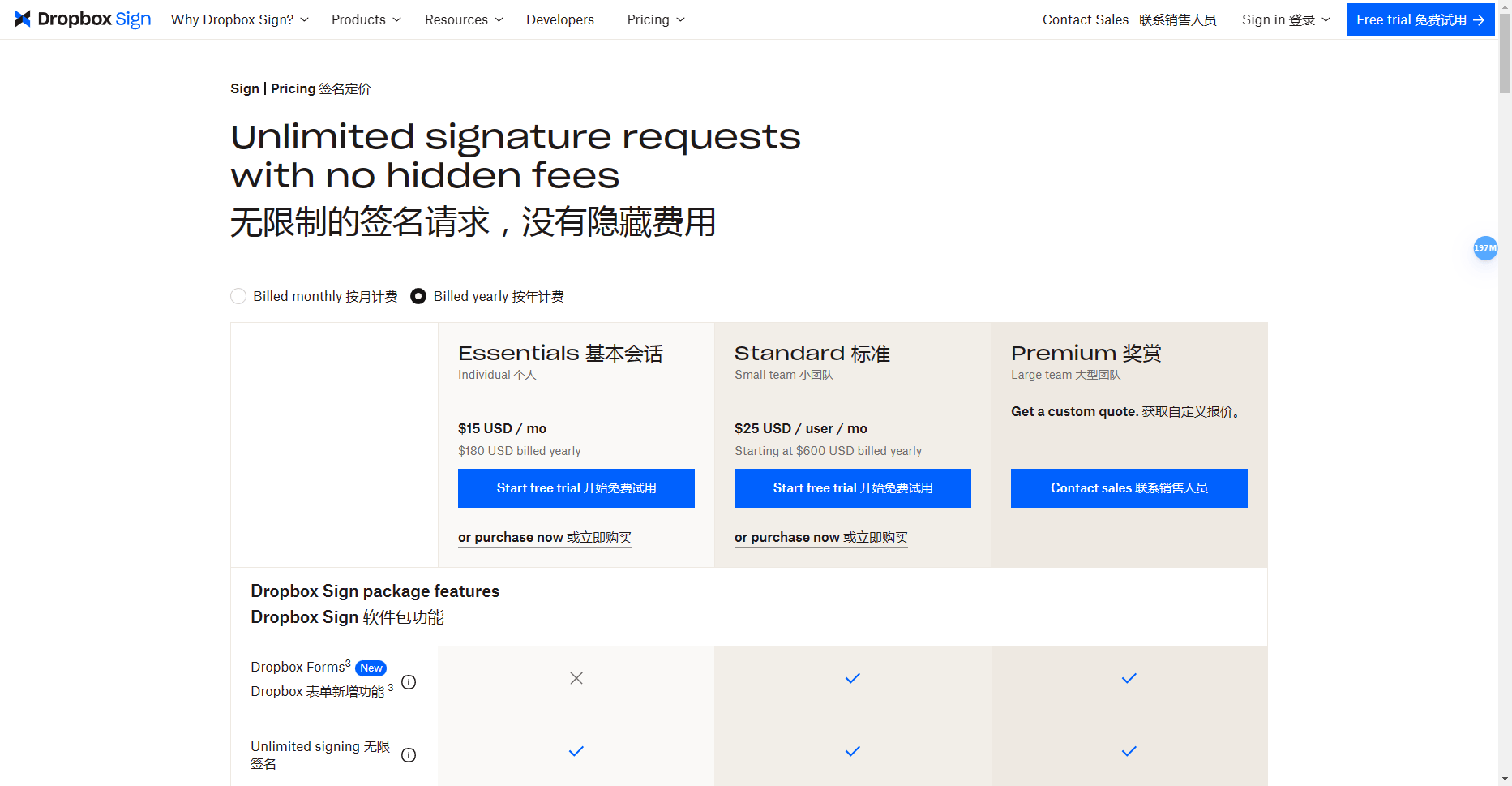The width and height of the screenshot is (1512, 786).
Task: Click the arrow in the Free trial button
Action: coord(1479,20)
